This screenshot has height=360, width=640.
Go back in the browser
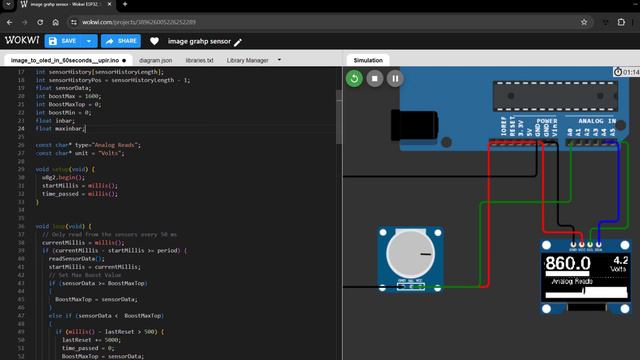pyautogui.click(x=9, y=22)
